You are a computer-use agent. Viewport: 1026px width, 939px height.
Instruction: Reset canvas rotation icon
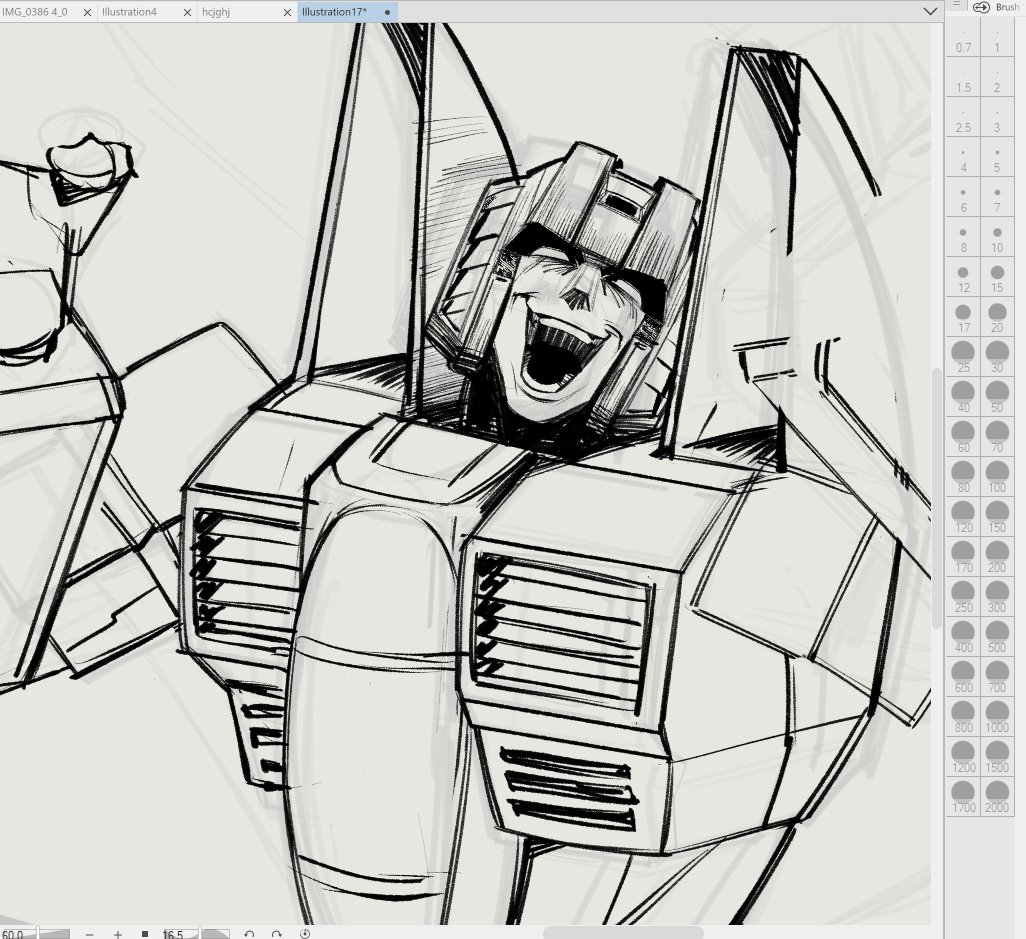[304, 934]
